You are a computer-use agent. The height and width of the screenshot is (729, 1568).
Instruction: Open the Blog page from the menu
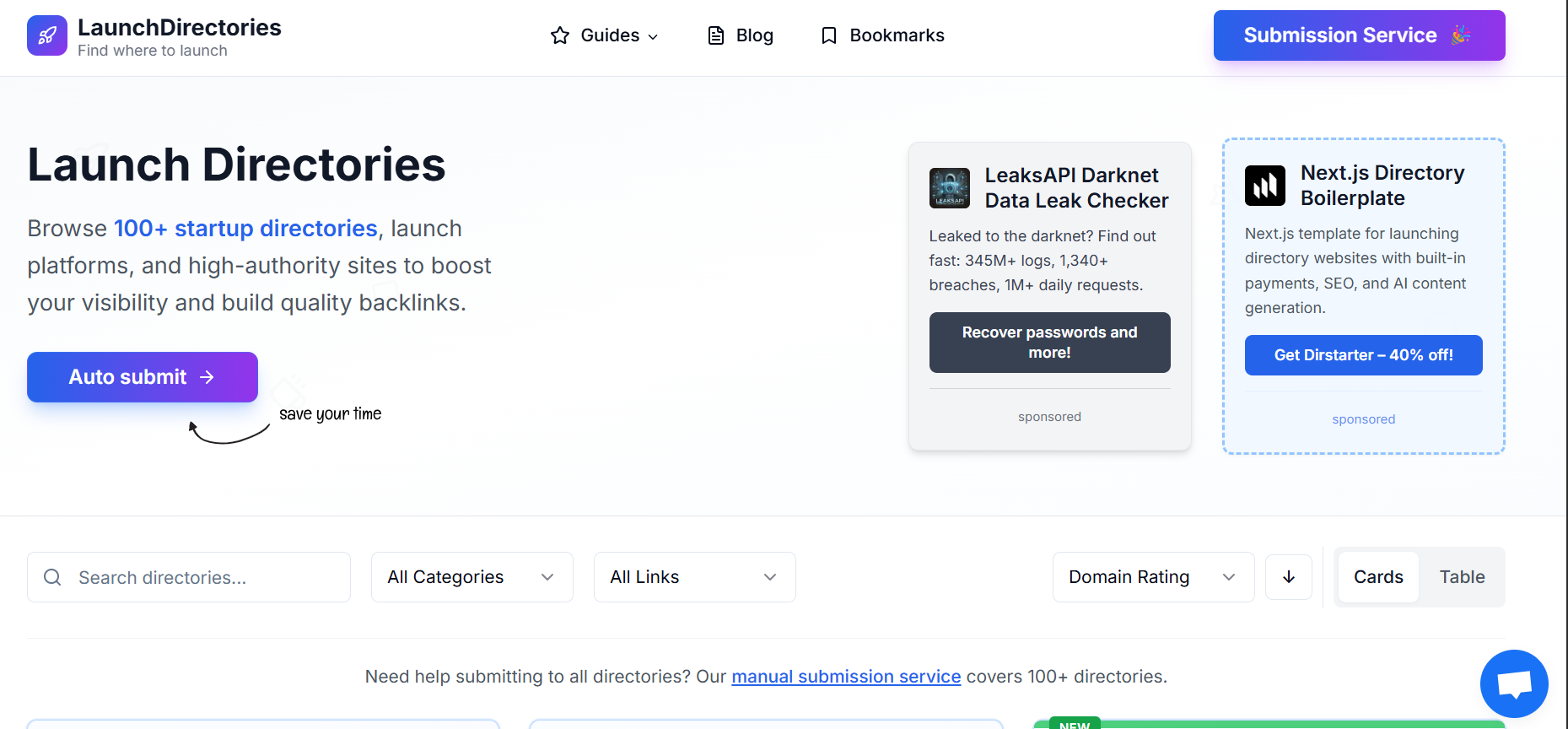(754, 35)
